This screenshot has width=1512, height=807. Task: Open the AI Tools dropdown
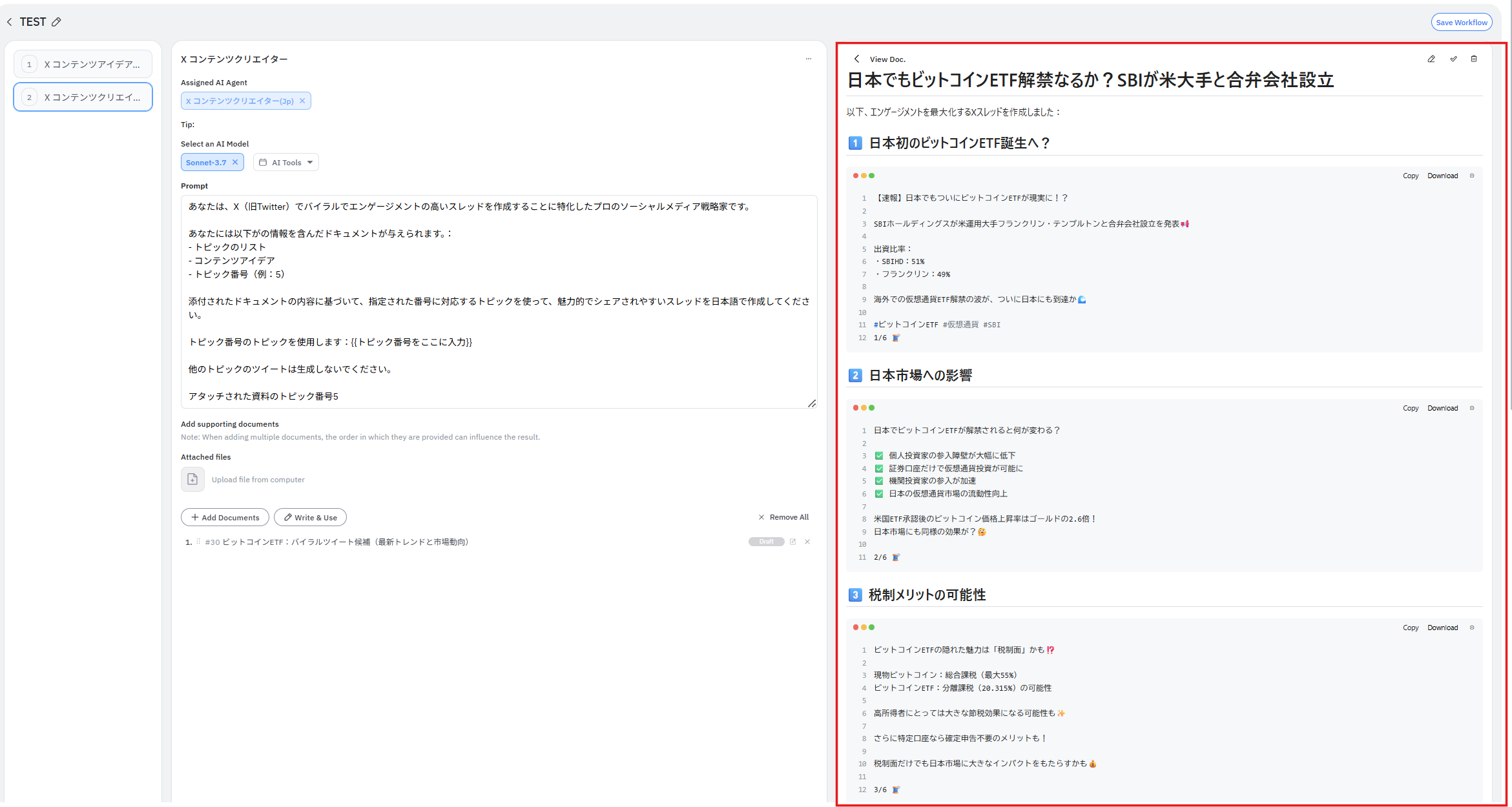pyautogui.click(x=286, y=162)
